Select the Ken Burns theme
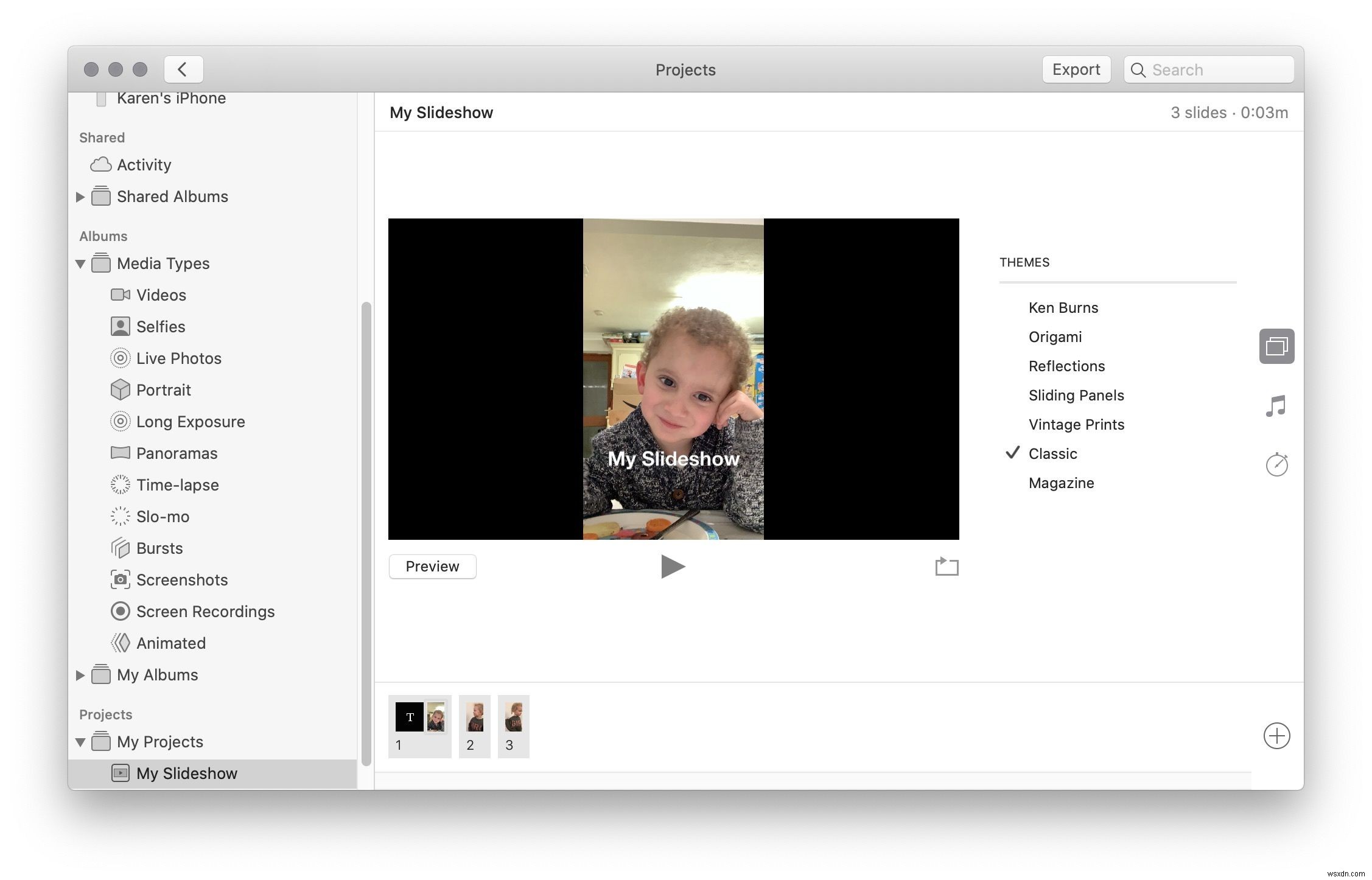1372x880 pixels. pos(1064,307)
